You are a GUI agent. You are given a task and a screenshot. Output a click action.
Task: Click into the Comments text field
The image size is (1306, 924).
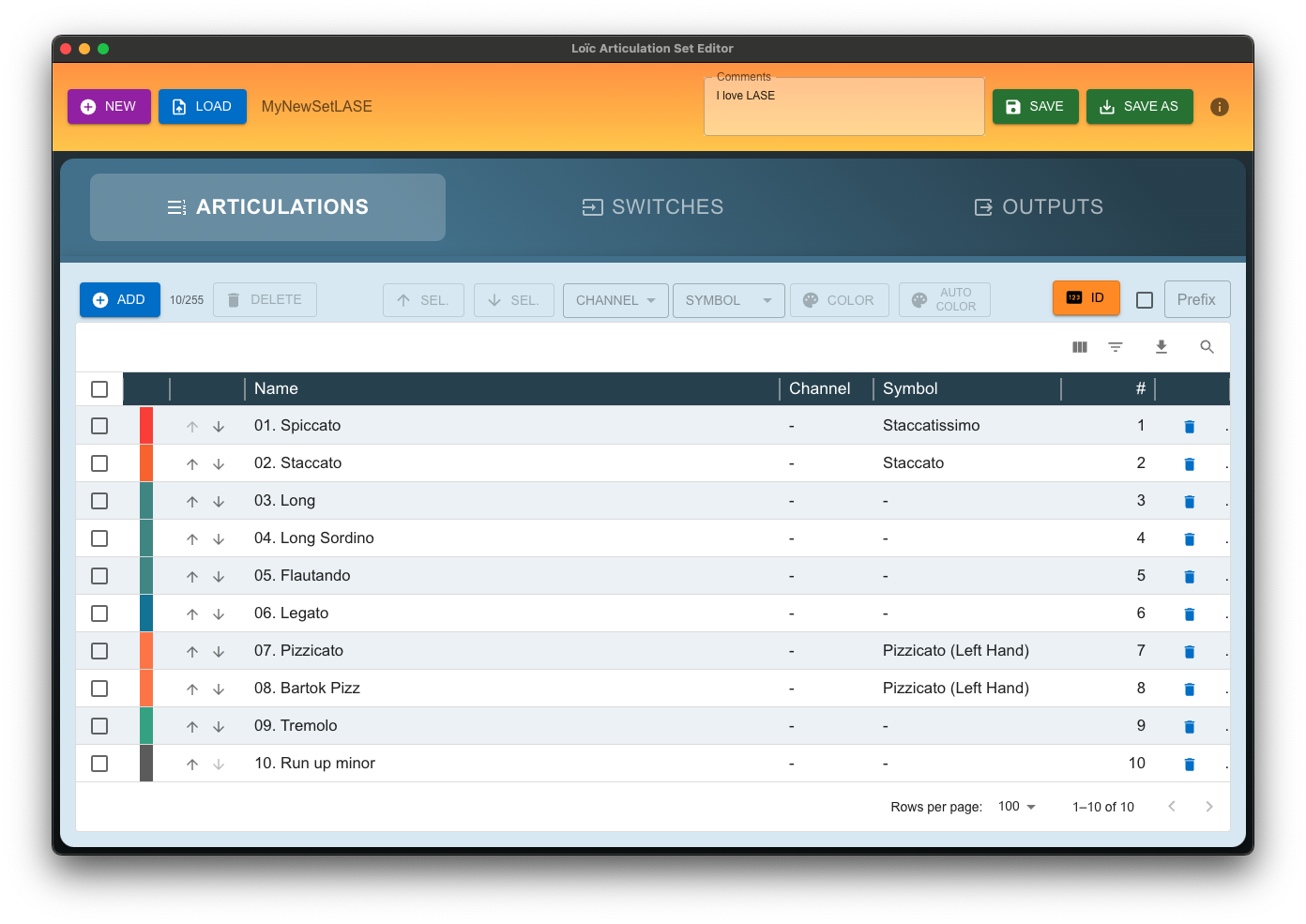844,107
